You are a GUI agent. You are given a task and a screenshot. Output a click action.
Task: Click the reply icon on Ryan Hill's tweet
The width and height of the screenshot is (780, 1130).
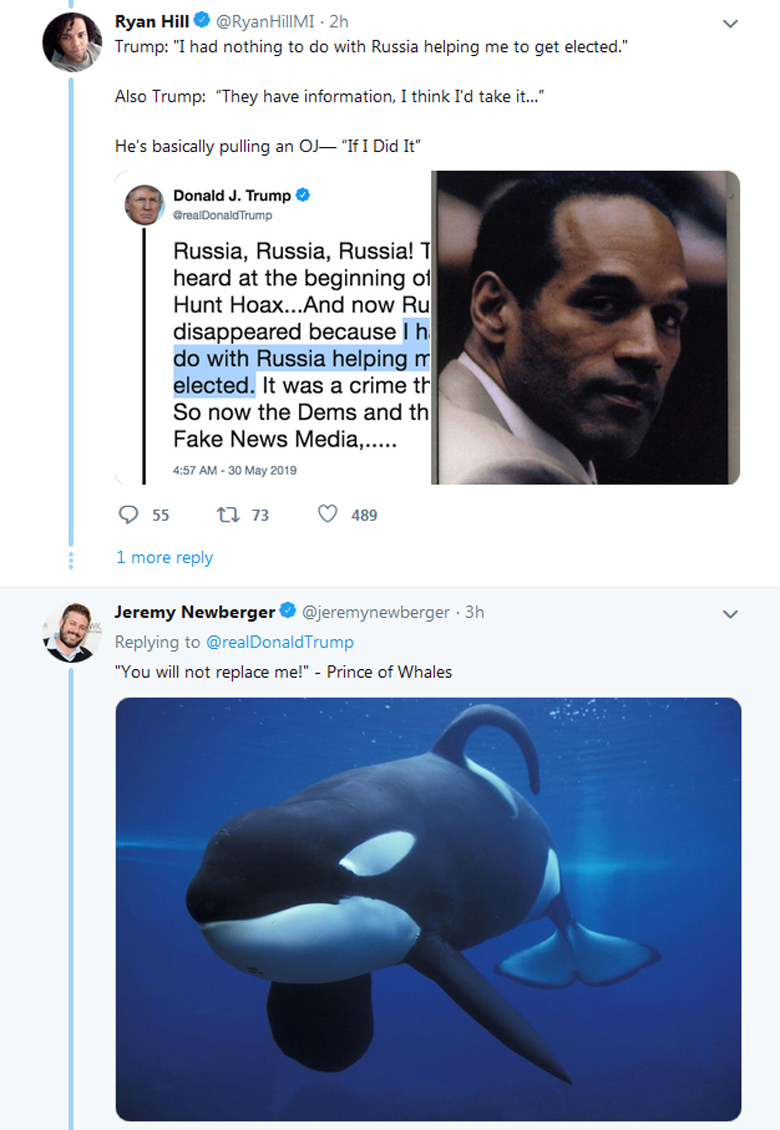click(129, 515)
